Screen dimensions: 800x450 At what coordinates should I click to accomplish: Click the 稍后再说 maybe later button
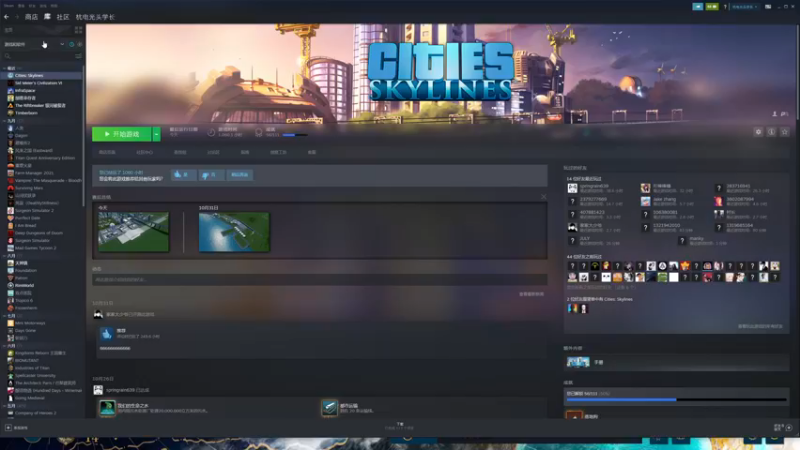click(239, 174)
